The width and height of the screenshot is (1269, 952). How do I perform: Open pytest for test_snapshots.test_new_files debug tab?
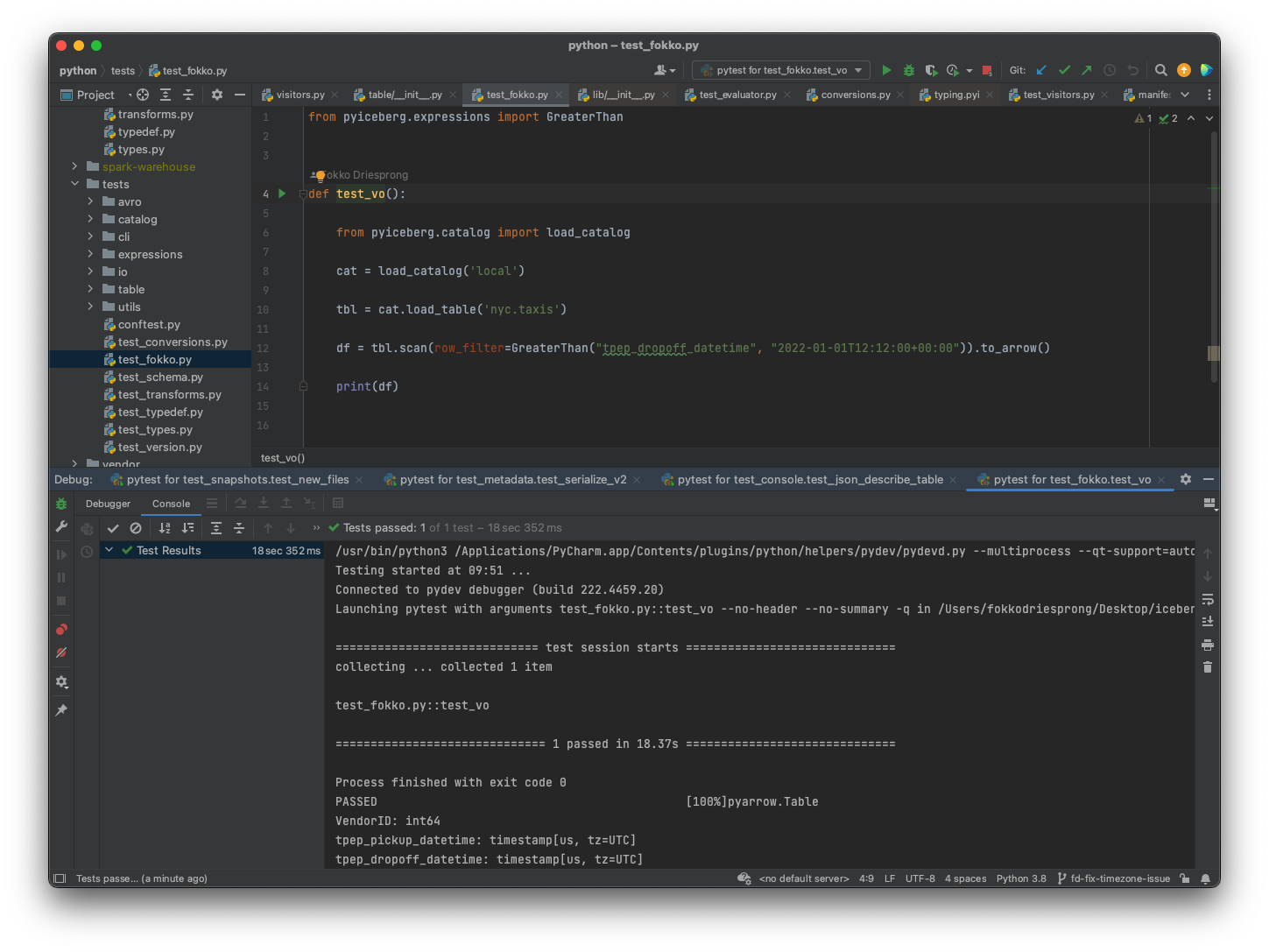[x=237, y=480]
